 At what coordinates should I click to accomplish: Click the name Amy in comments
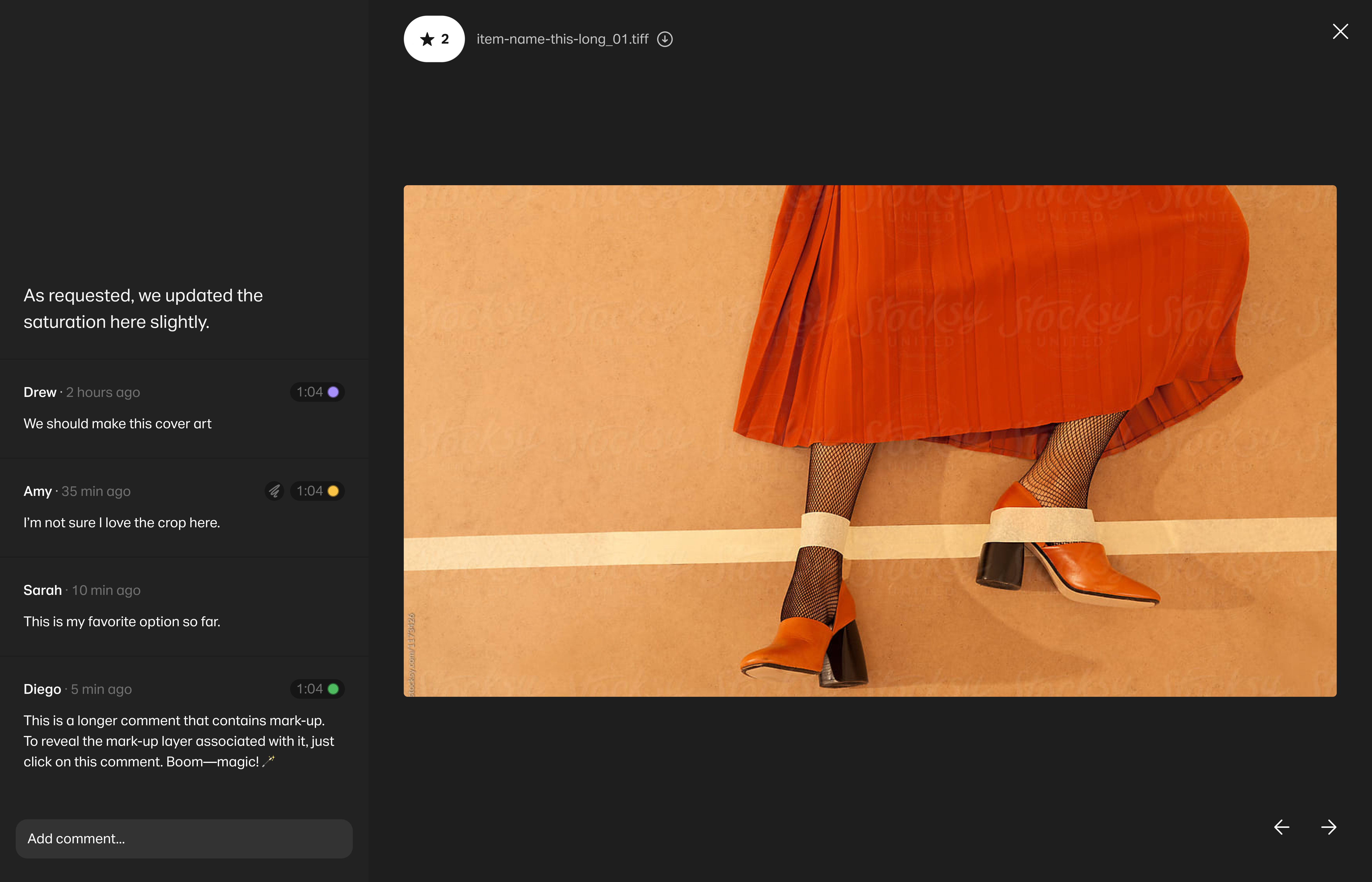(38, 491)
